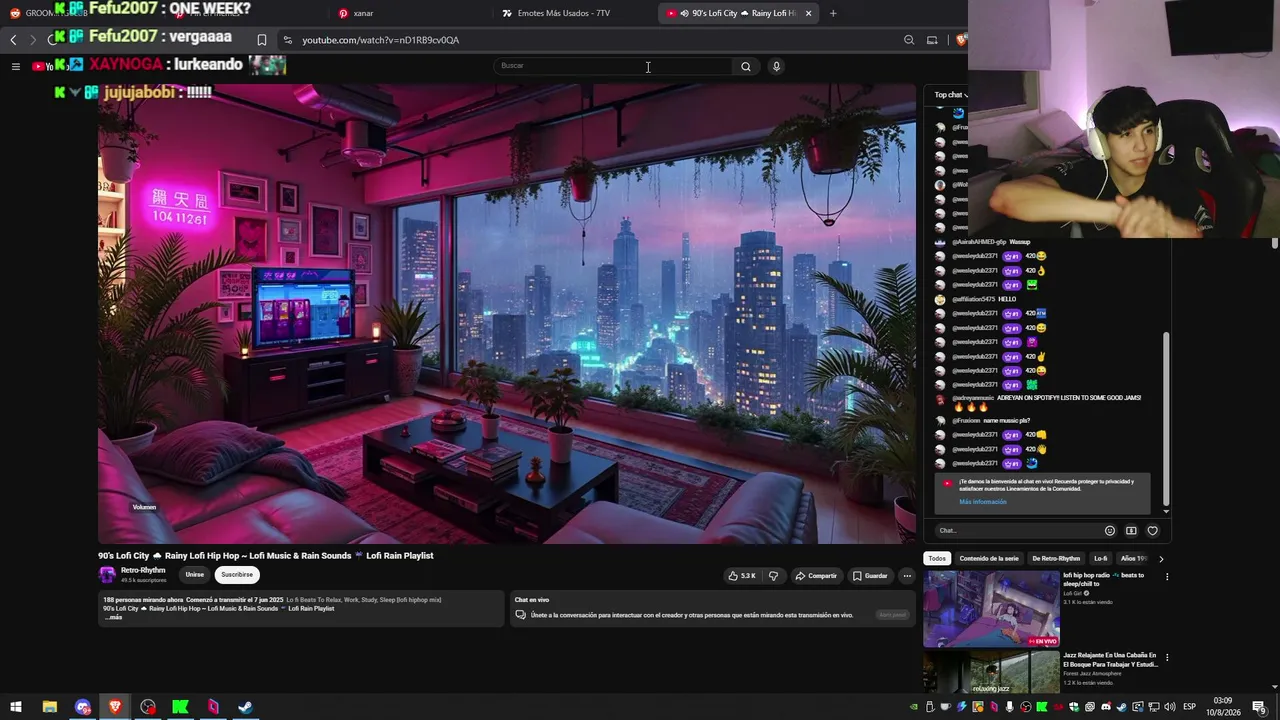Like the video with thumbs up
Screen dimensions: 1280x720
741,576
